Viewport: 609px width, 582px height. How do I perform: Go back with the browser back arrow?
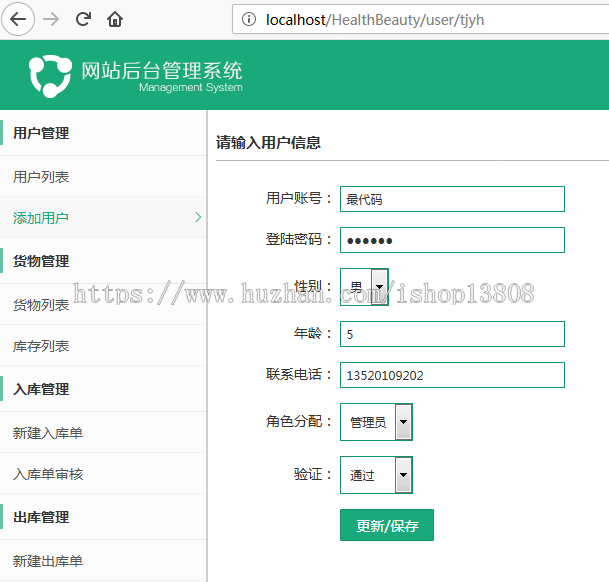tap(18, 19)
